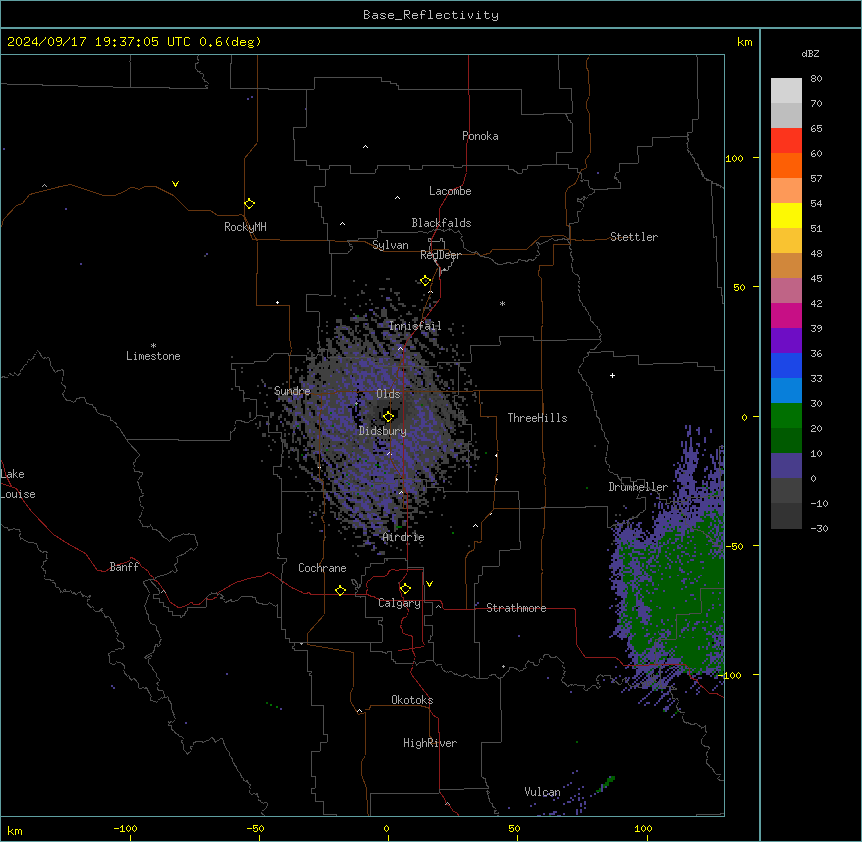The image size is (862, 842).
Task: Click the white asterisk above Limestone
Action: (153, 346)
